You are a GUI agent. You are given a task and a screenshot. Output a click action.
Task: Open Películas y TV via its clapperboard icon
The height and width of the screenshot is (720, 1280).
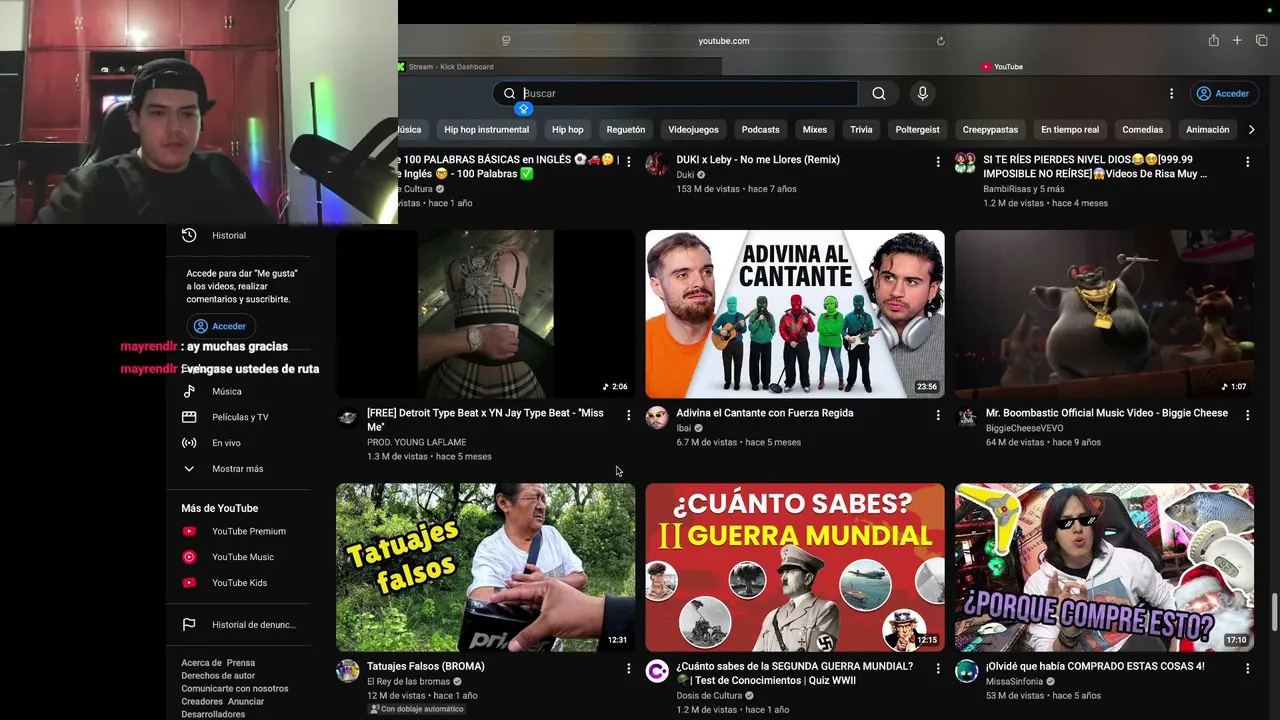189,417
